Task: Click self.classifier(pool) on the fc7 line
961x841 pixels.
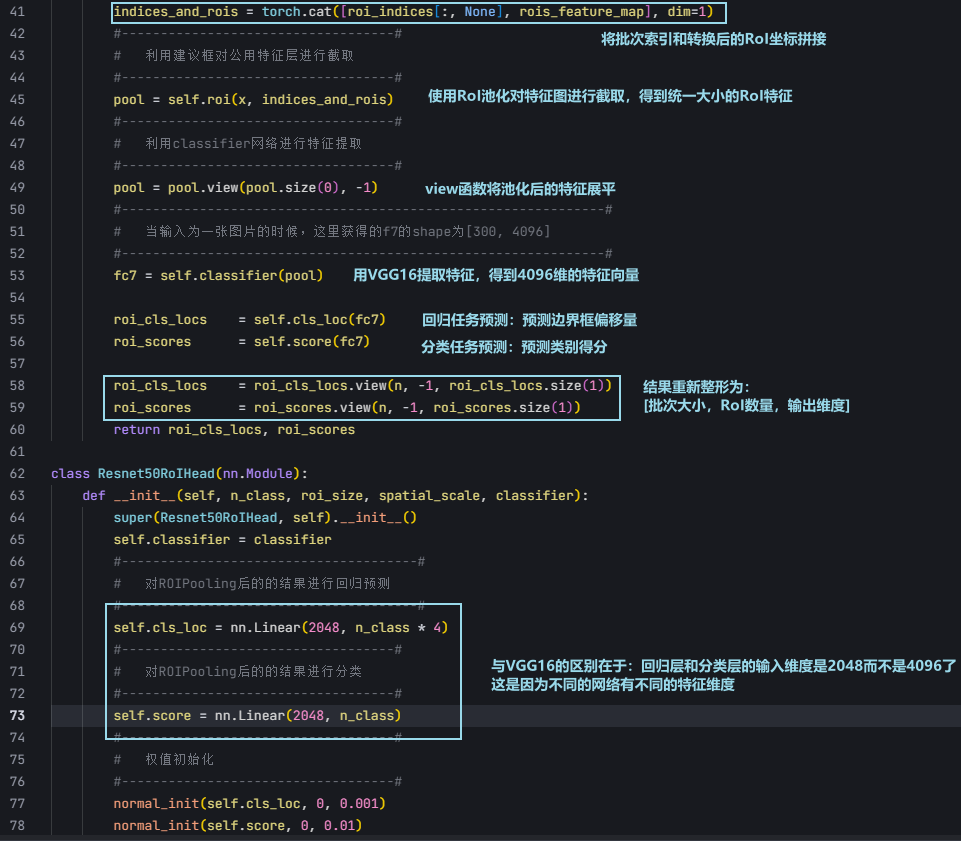Action: [x=238, y=276]
